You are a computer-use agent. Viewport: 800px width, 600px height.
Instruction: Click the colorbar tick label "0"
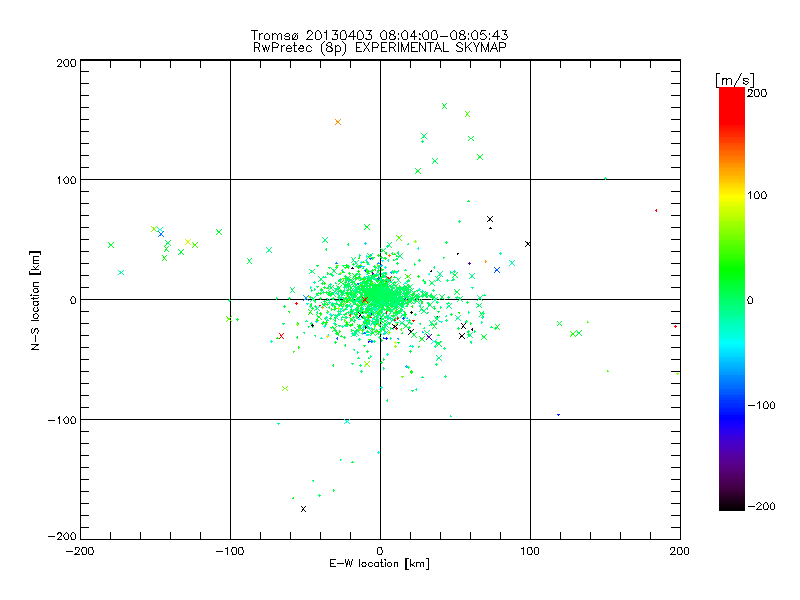tap(749, 300)
